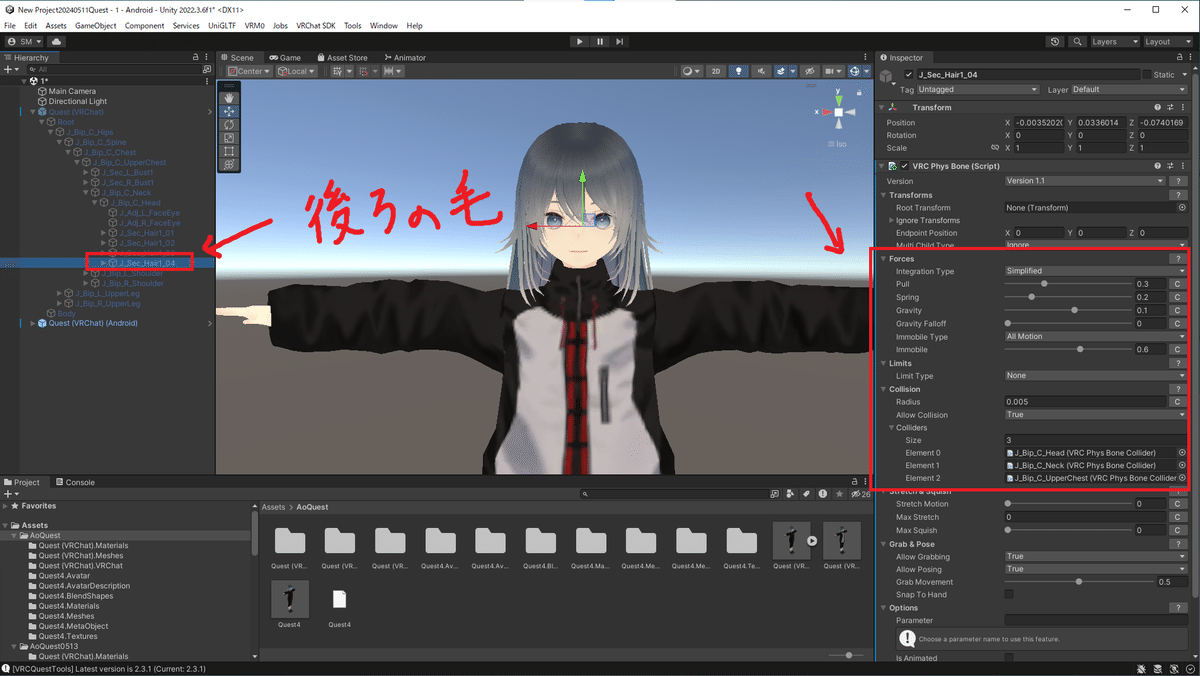Switch to the Asset Store tab
The height and width of the screenshot is (676, 1200).
(341, 58)
